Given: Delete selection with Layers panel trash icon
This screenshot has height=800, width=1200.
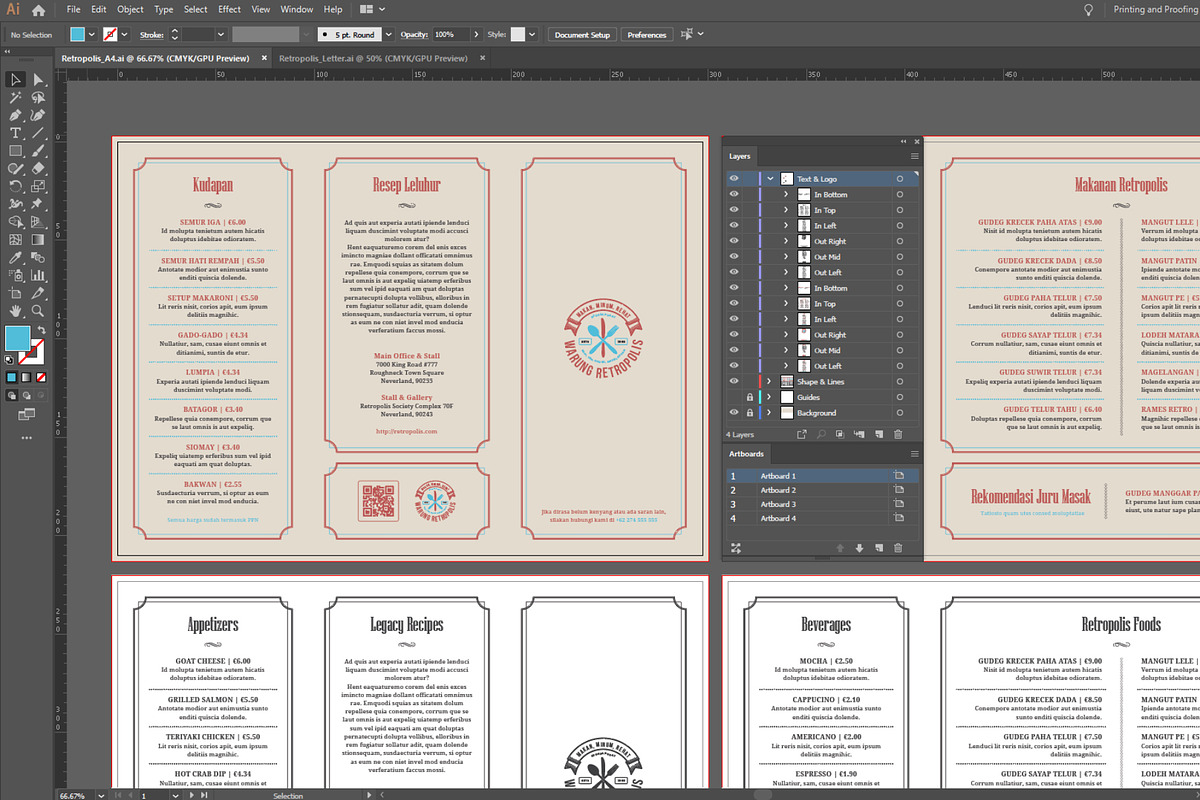Looking at the screenshot, I should tap(897, 435).
